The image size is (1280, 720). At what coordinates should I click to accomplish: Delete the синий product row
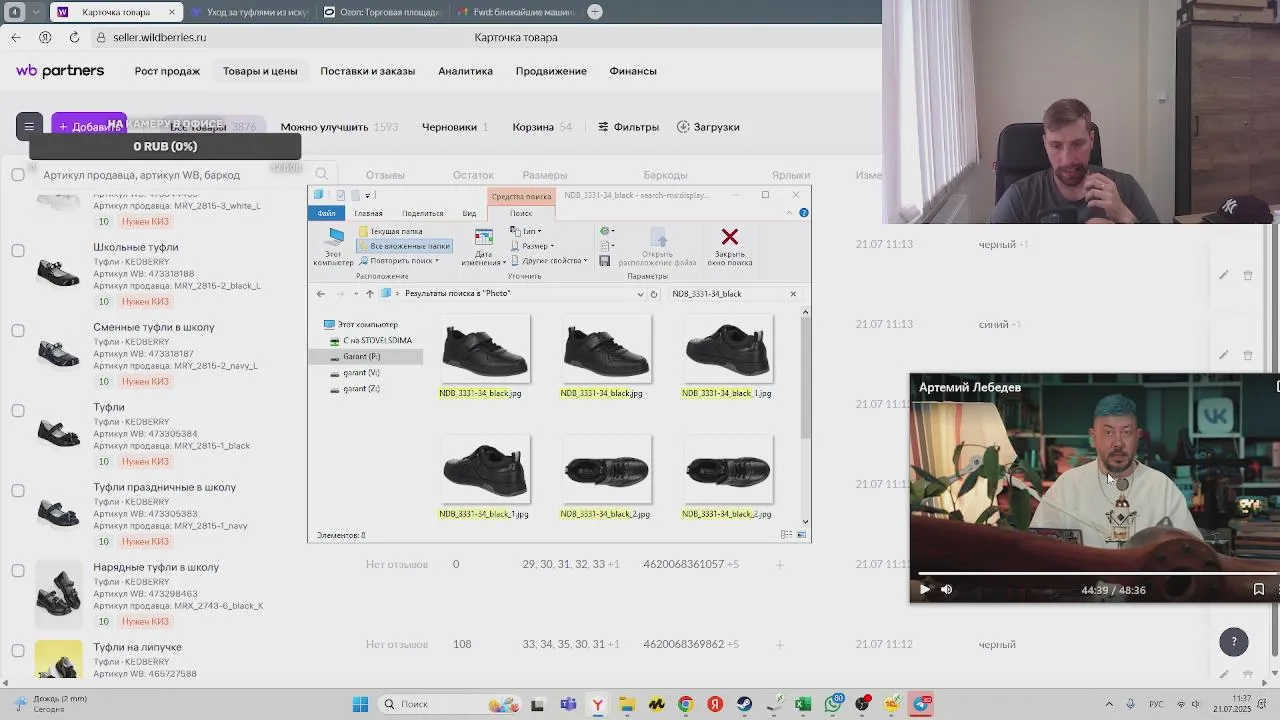point(1248,355)
